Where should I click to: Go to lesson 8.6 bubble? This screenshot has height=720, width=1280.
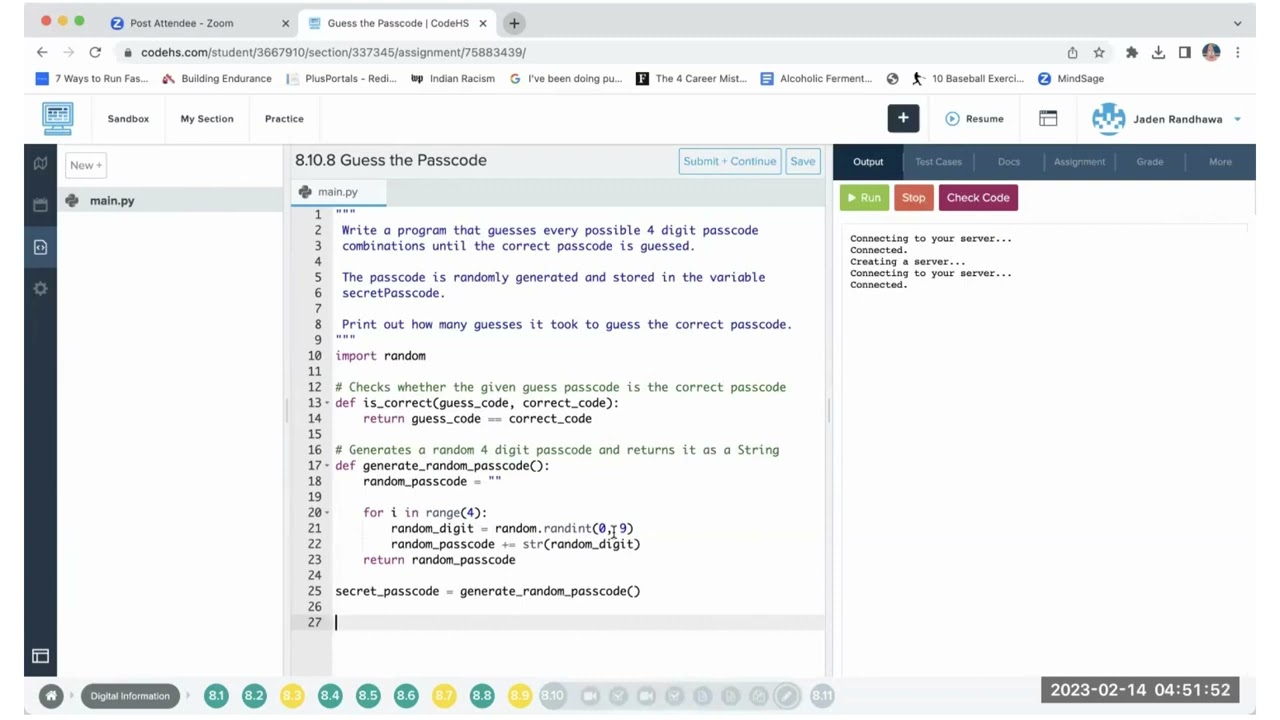(x=406, y=695)
